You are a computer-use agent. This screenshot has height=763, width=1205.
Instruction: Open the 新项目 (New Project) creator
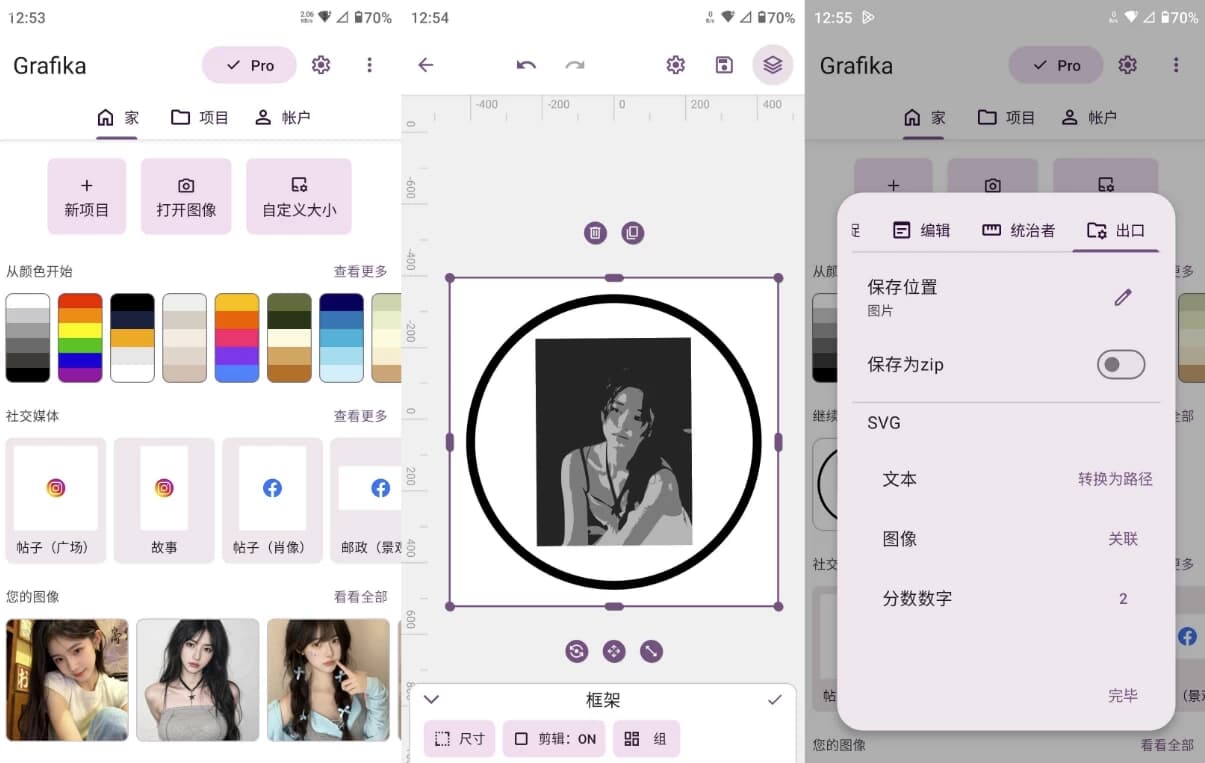[x=86, y=196]
